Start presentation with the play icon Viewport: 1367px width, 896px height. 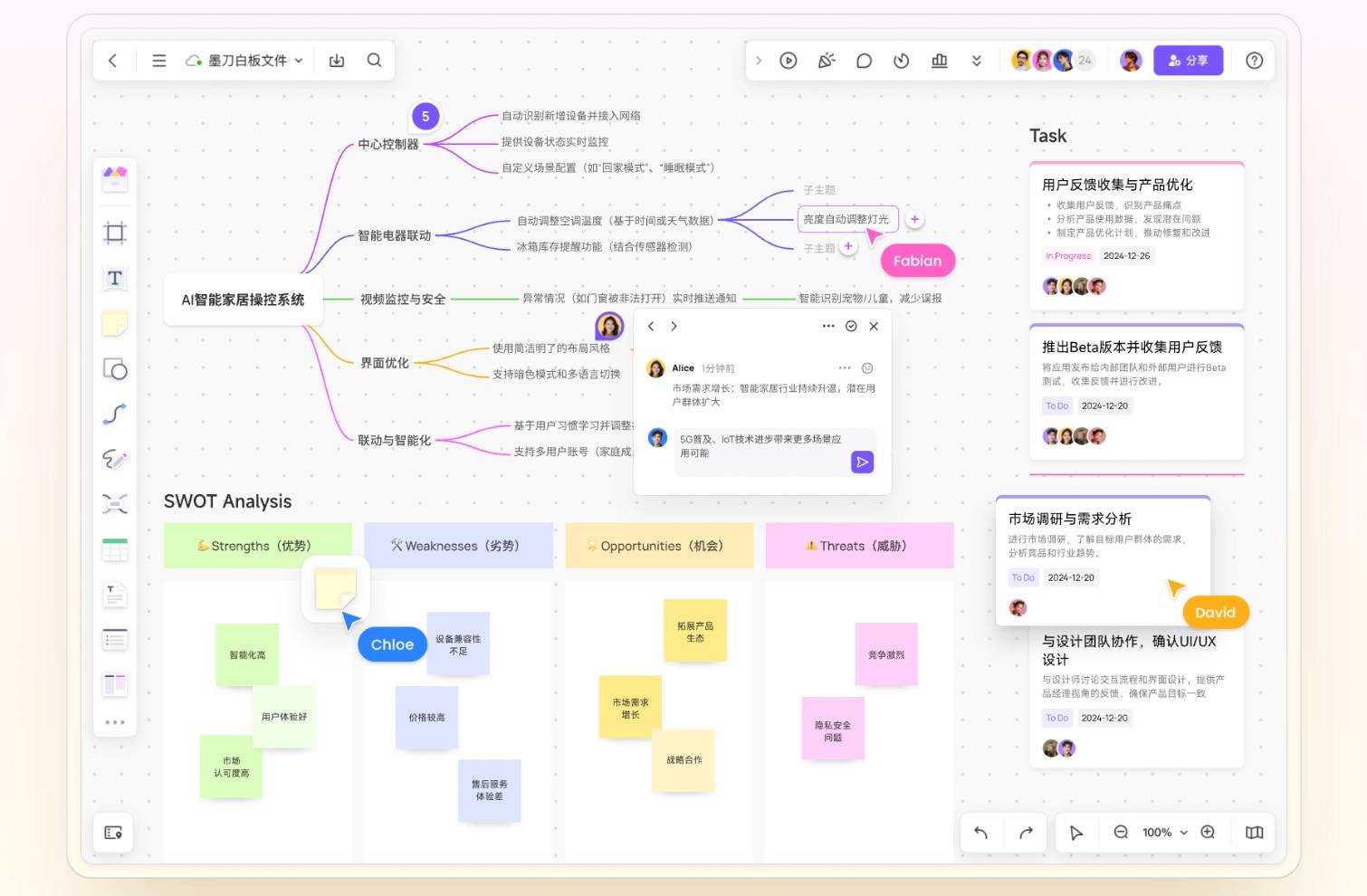[x=789, y=61]
